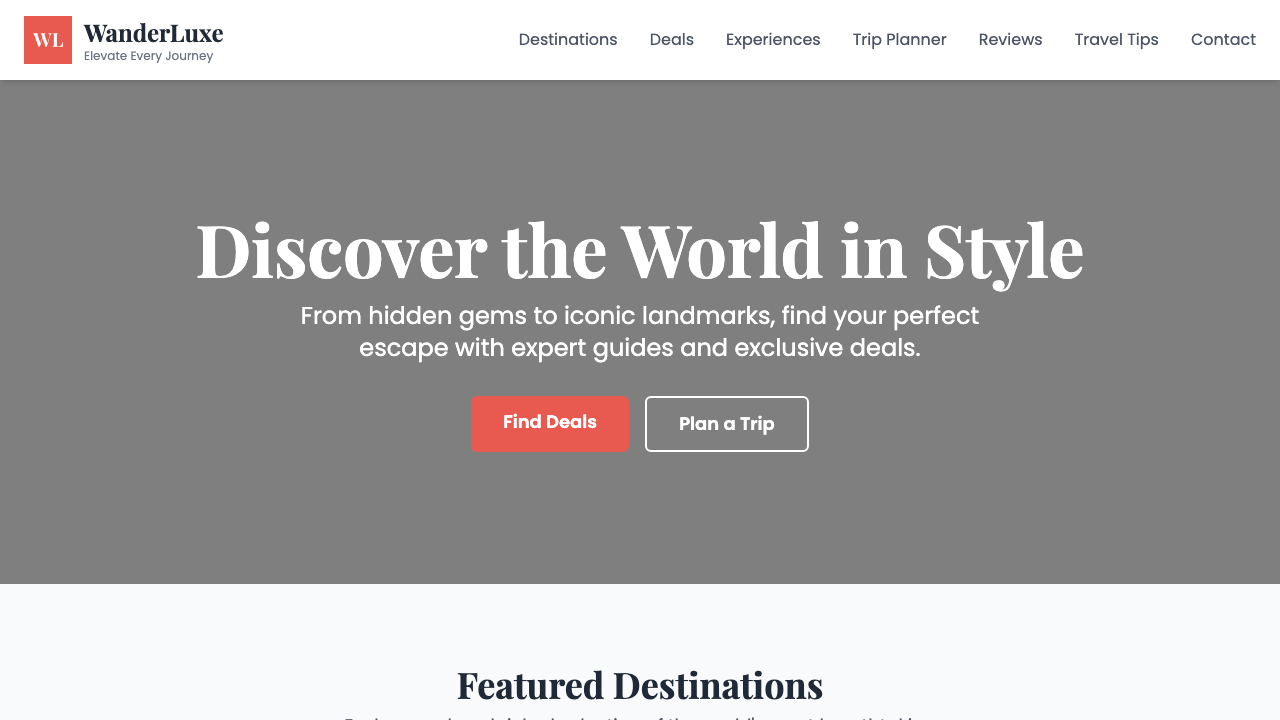Viewport: 1280px width, 720px height.
Task: Click the Find Deals button
Action: point(550,423)
